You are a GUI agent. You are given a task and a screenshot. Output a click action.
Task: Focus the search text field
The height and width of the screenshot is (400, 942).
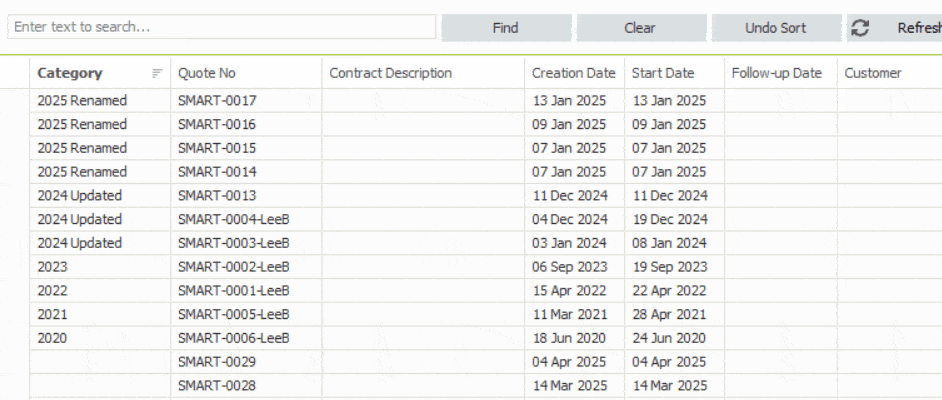click(x=220, y=28)
